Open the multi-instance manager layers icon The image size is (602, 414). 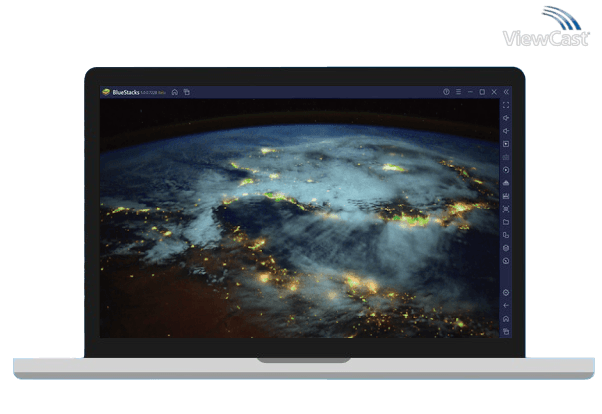click(506, 248)
